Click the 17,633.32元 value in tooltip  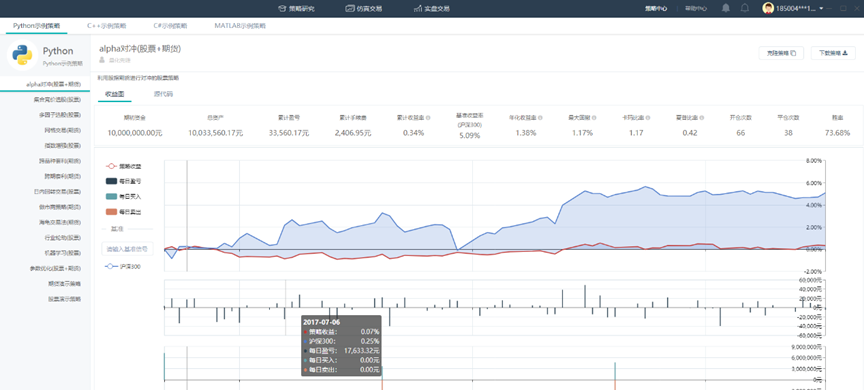pos(361,350)
